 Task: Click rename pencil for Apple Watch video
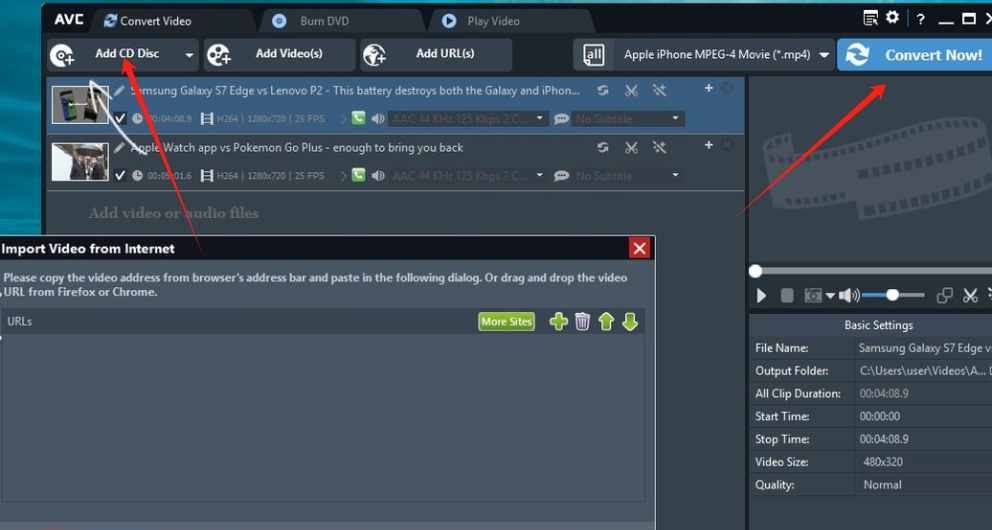[x=119, y=147]
